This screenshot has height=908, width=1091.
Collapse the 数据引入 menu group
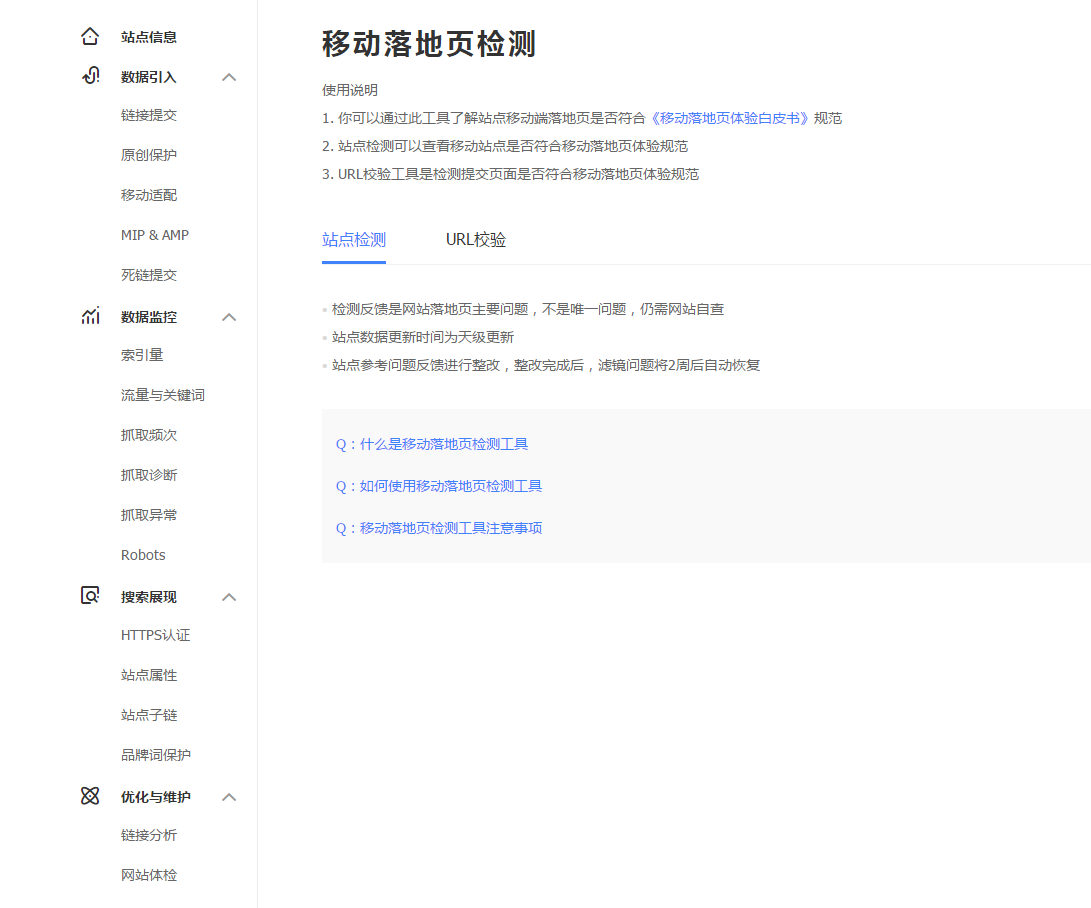point(229,76)
